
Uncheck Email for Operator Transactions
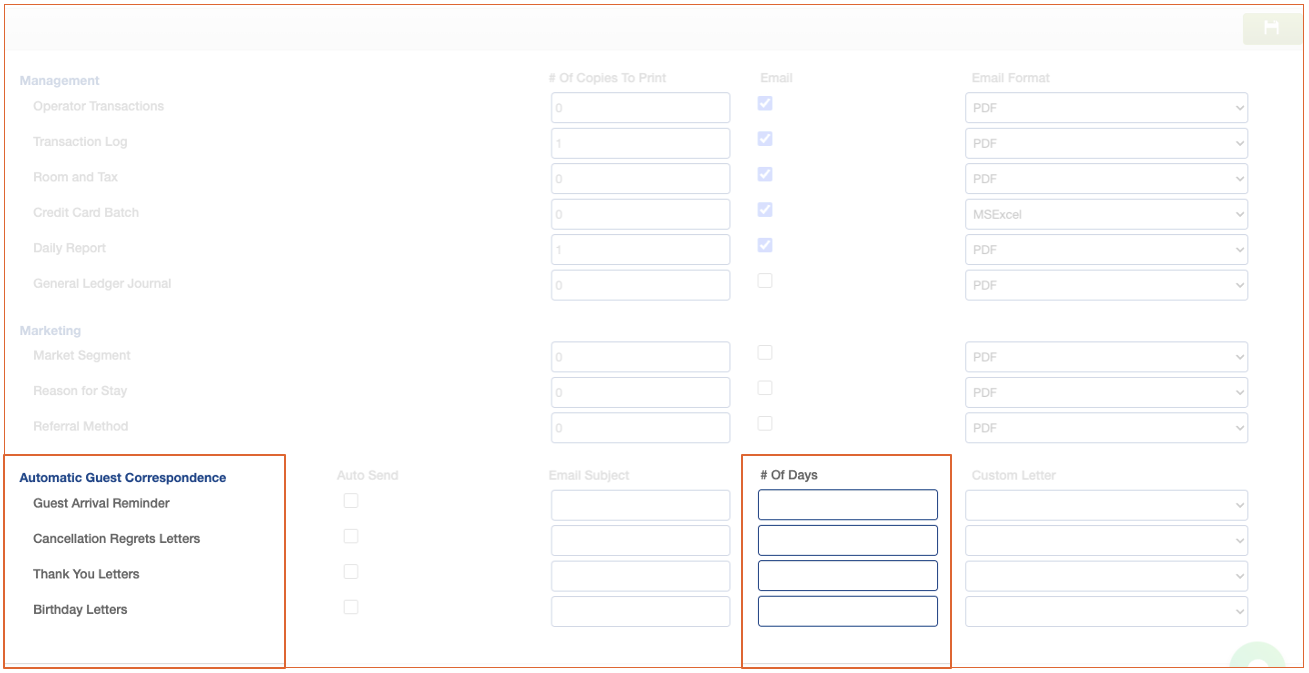[x=765, y=104]
